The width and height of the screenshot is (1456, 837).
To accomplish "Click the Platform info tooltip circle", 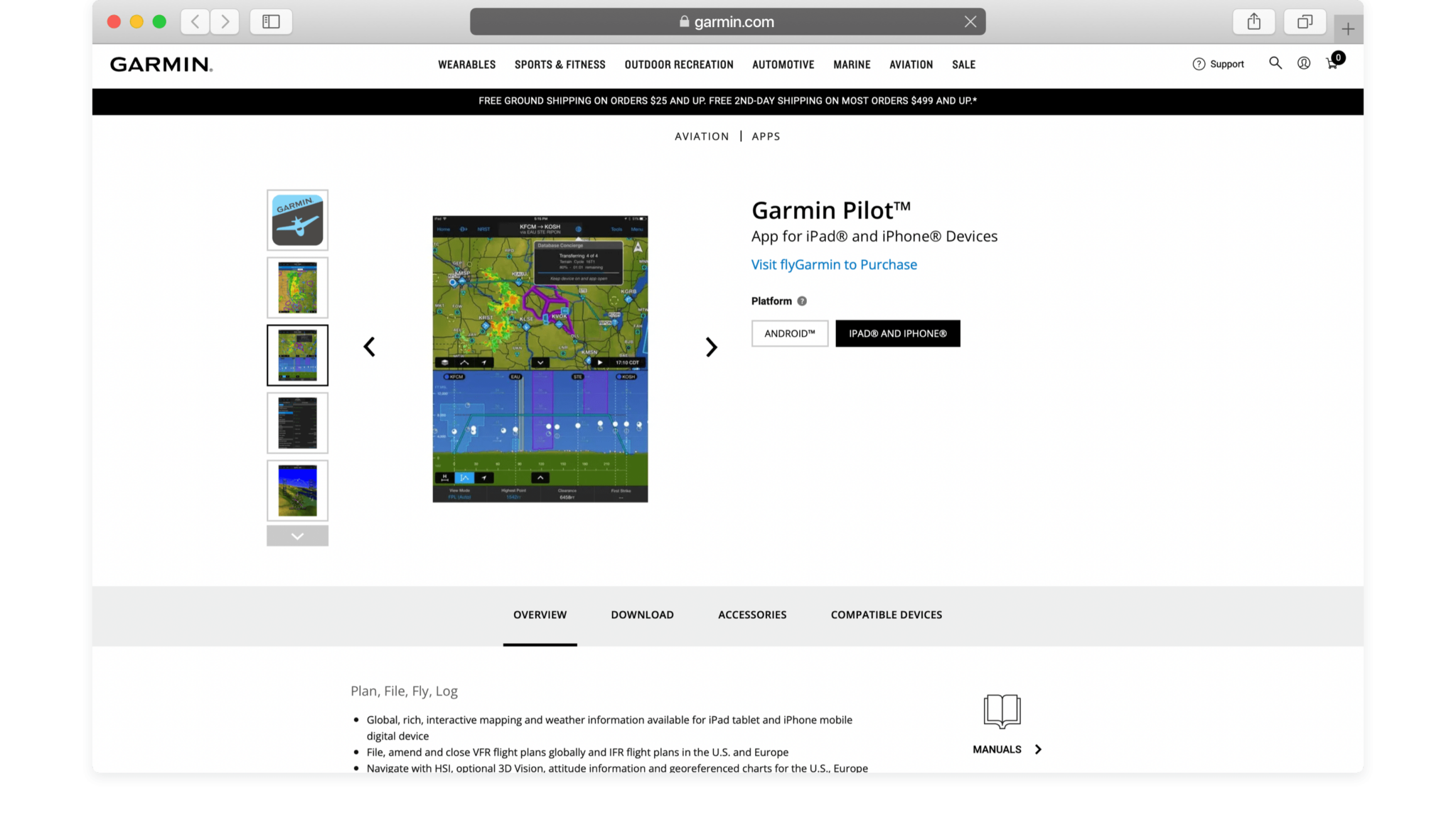I will click(x=802, y=301).
